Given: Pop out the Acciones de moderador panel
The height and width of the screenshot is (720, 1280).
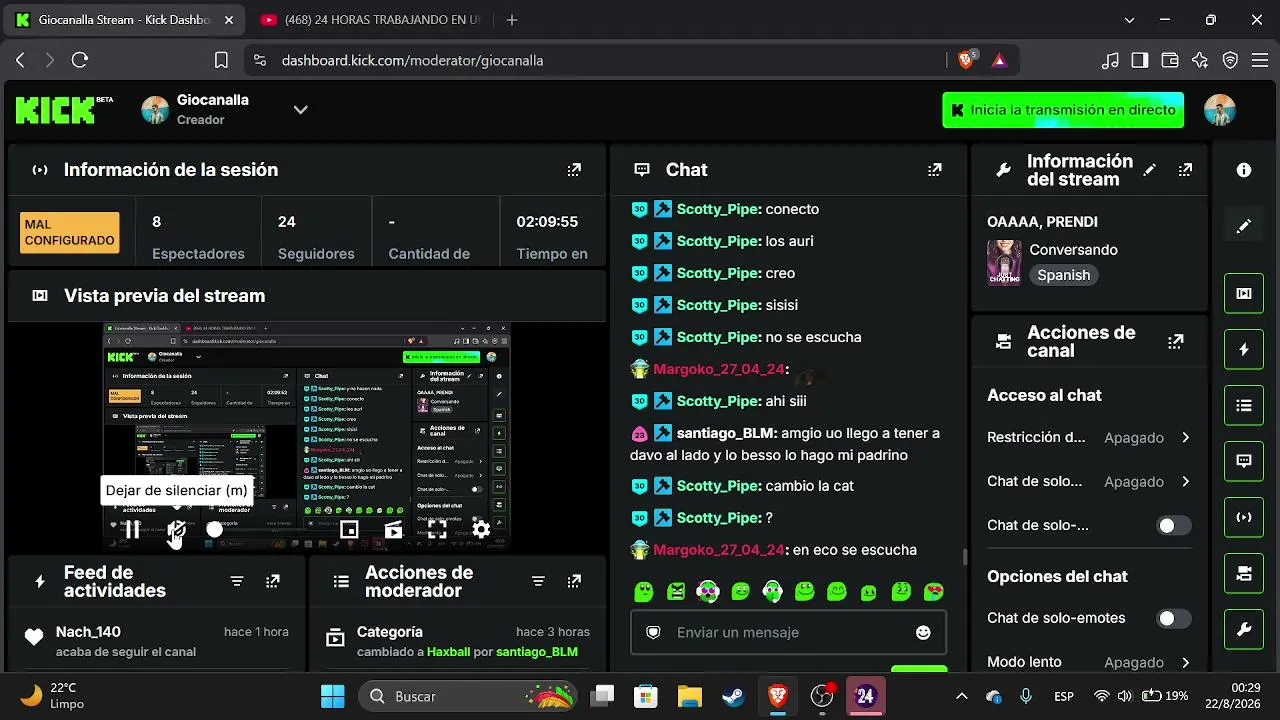Looking at the screenshot, I should 574,581.
